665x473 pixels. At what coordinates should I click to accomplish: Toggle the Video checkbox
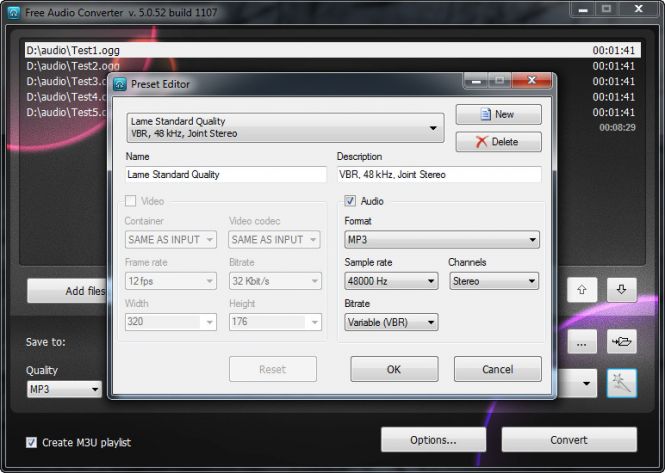point(131,201)
